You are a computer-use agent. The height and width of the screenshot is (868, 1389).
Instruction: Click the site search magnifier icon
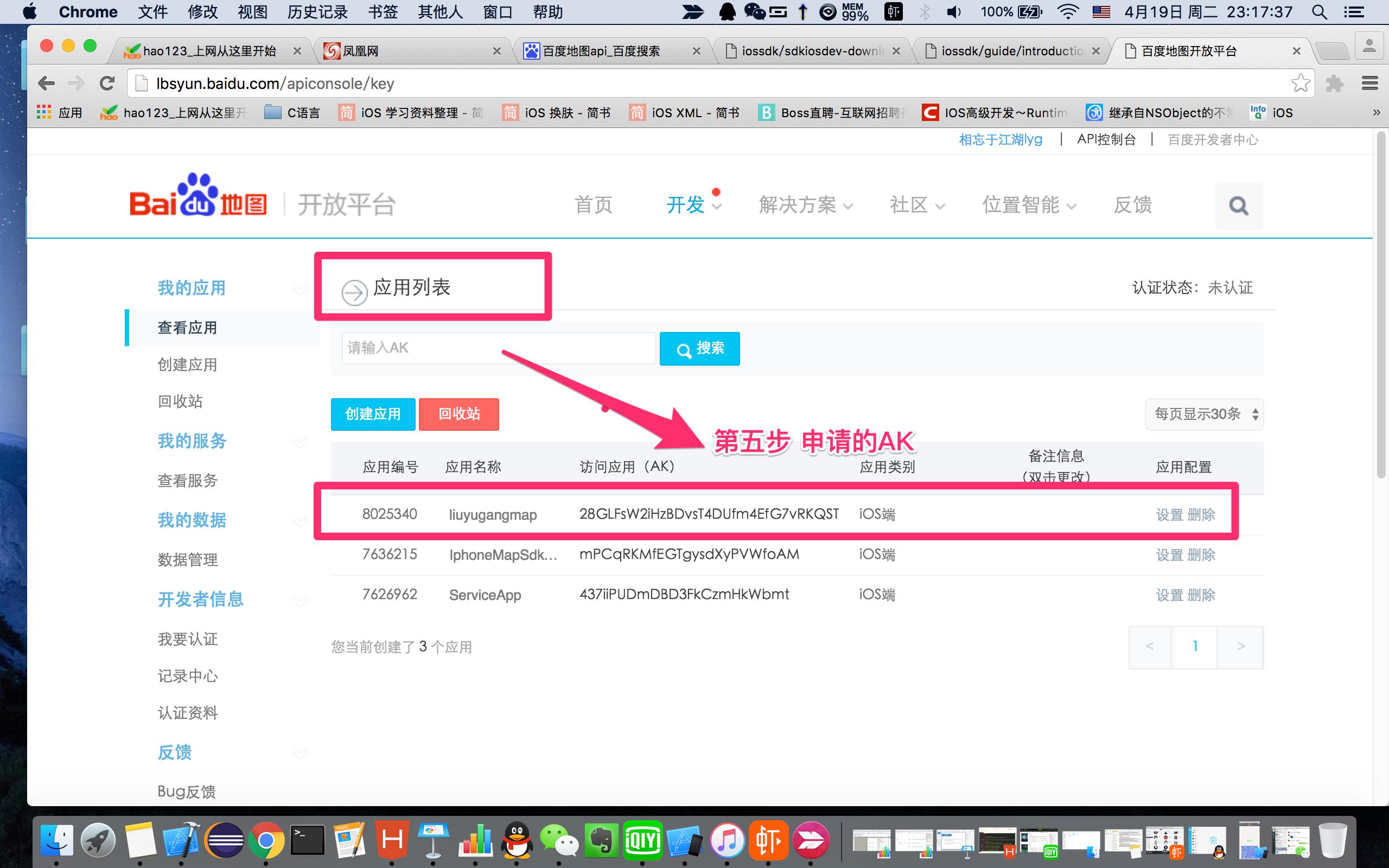click(x=1239, y=206)
